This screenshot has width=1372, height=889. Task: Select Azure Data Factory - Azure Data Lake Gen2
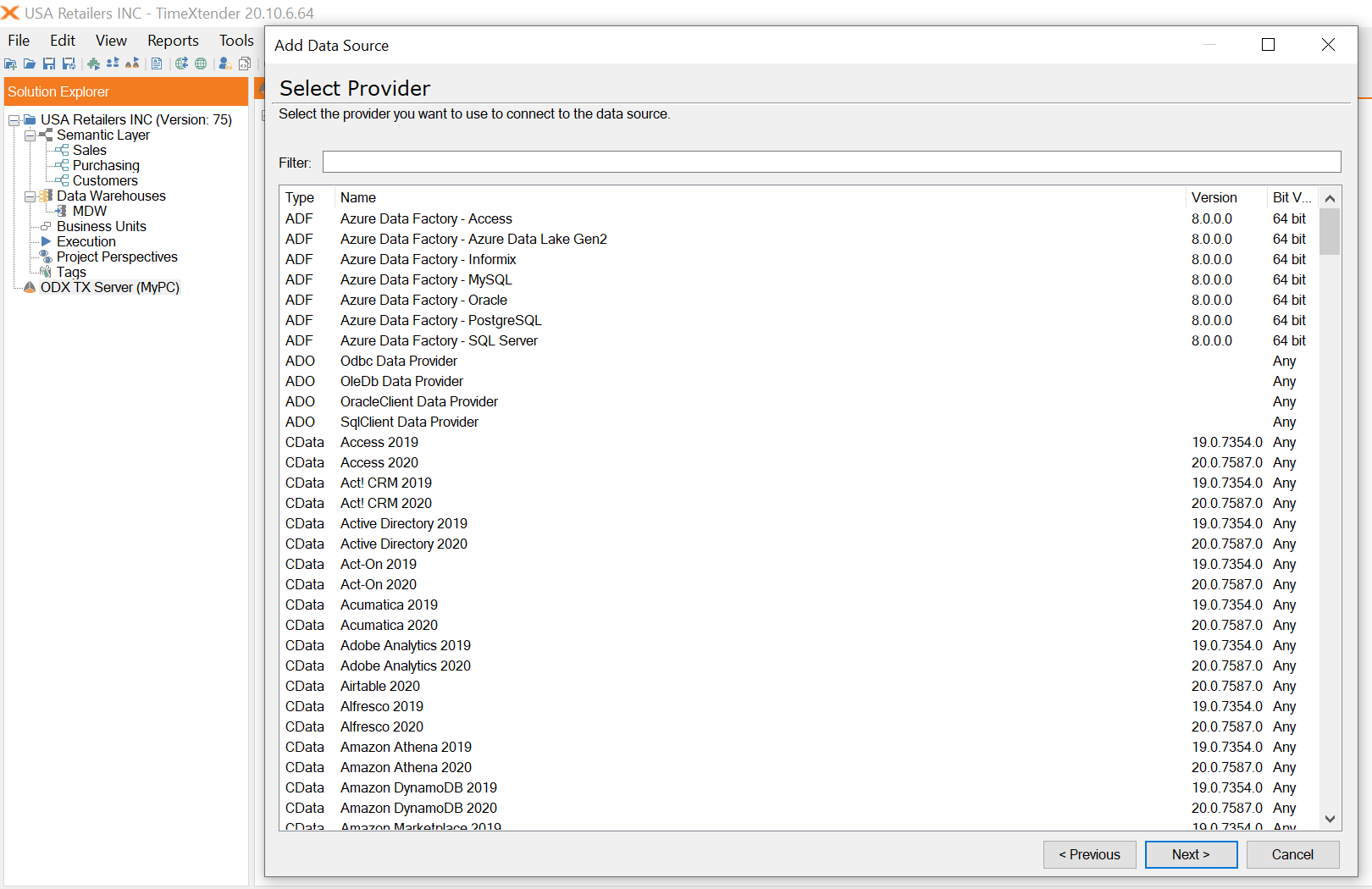799,239
